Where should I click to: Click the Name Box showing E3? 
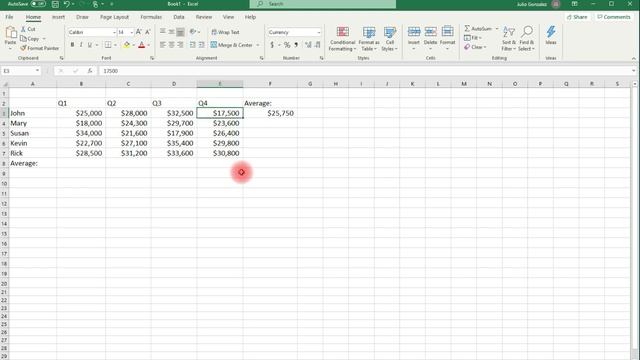(20, 71)
